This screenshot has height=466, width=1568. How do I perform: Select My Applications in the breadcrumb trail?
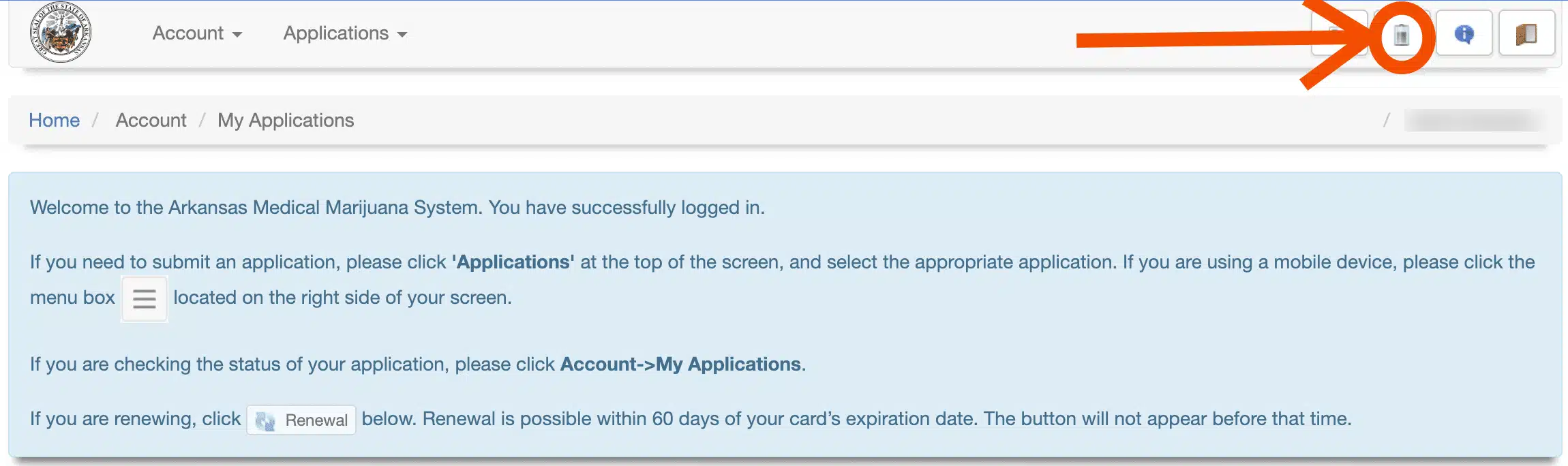286,121
